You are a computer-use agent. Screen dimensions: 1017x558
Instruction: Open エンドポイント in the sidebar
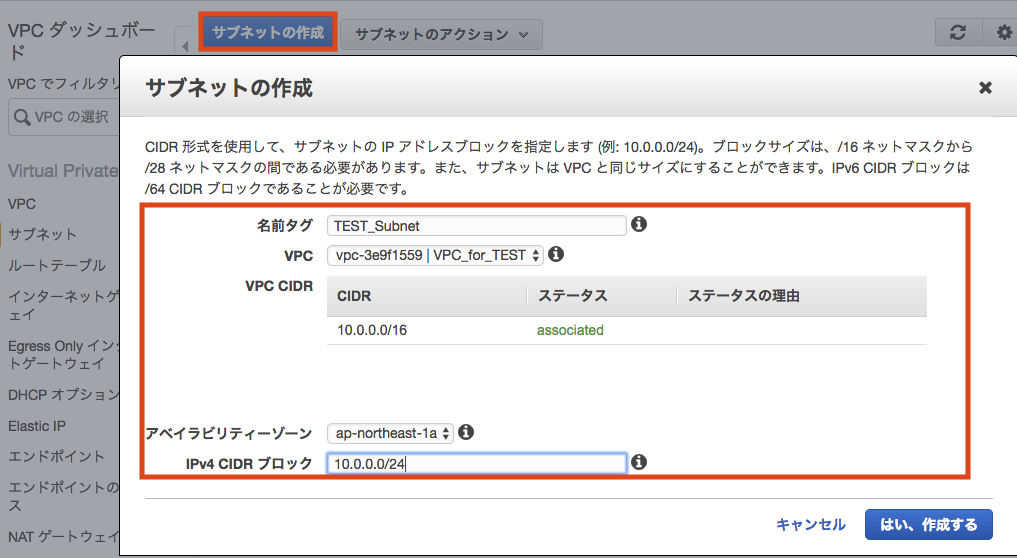pos(56,456)
